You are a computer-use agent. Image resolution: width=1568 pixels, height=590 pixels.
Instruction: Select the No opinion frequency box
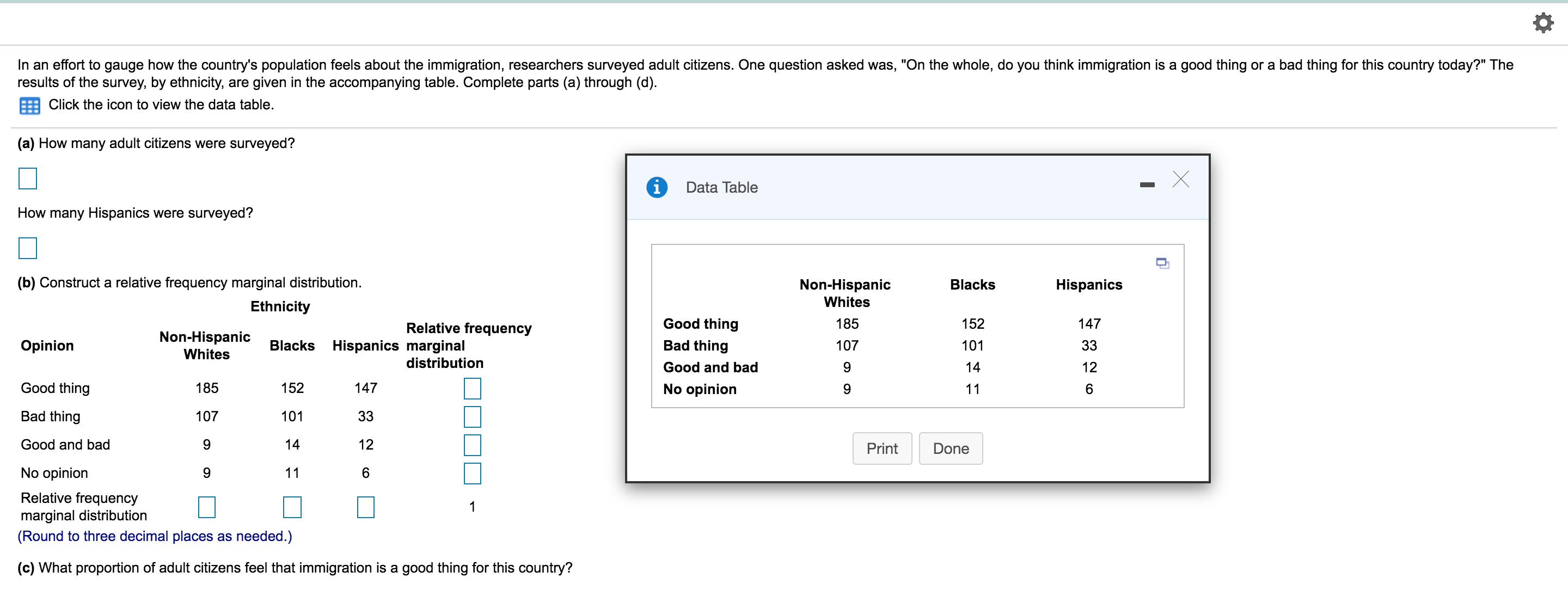pyautogui.click(x=471, y=474)
